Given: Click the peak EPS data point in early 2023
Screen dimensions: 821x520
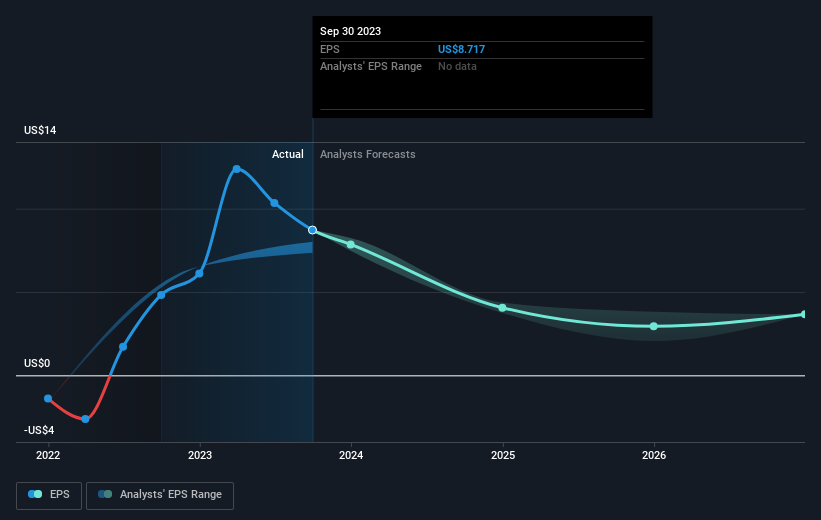Looking at the screenshot, I should point(237,169).
